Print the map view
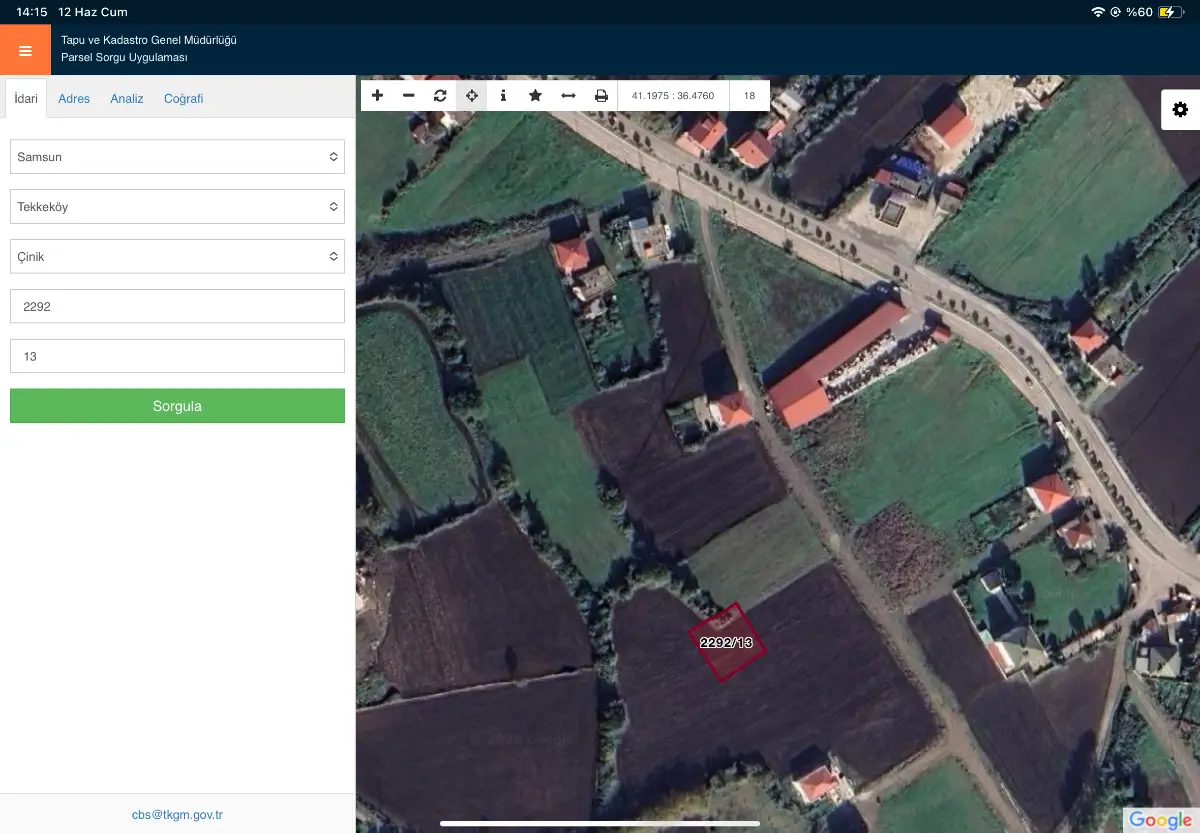 [x=601, y=96]
